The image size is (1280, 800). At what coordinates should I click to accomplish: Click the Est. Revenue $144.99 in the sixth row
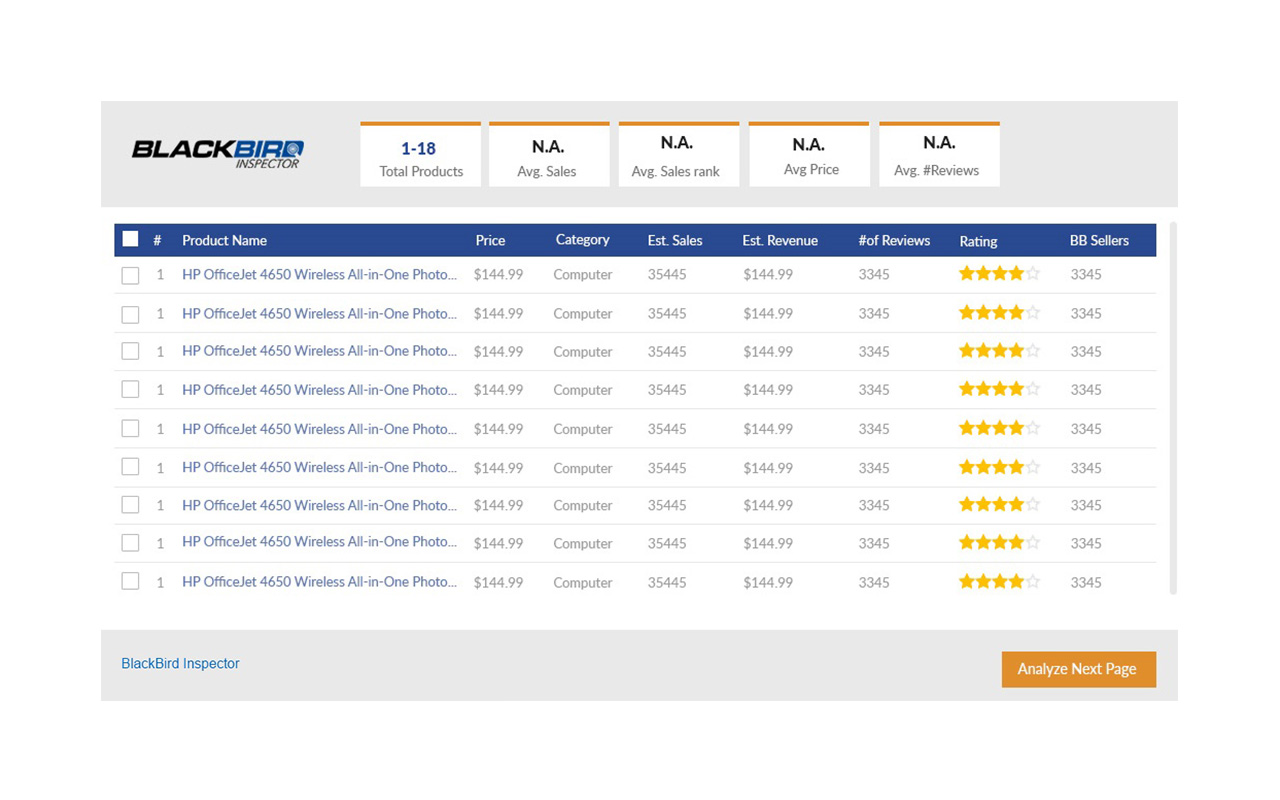pyautogui.click(x=768, y=467)
